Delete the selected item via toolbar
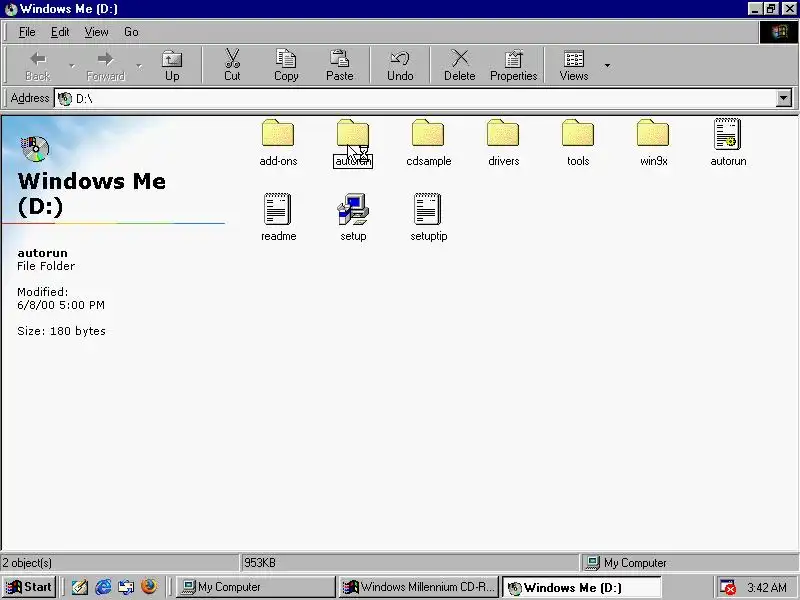The height and width of the screenshot is (600, 800). 460,66
